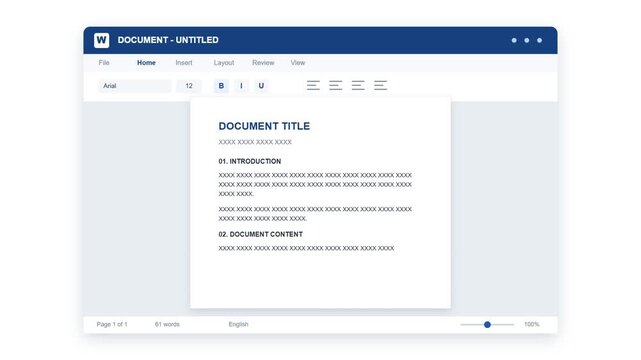Image resolution: width=641 pixels, height=360 pixels.
Task: Toggle Italic formatting
Action: click(x=241, y=86)
